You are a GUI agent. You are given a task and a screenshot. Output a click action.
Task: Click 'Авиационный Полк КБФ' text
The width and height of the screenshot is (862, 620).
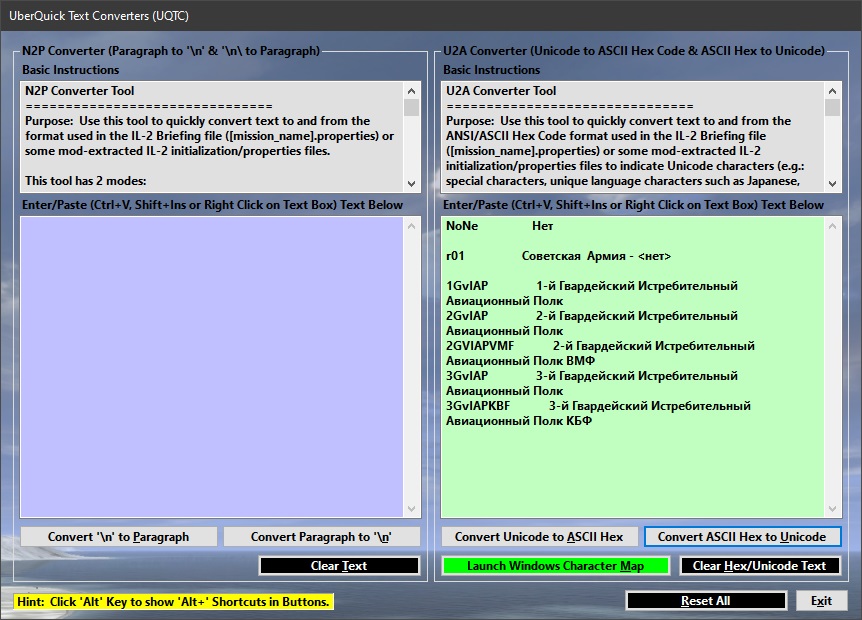519,421
